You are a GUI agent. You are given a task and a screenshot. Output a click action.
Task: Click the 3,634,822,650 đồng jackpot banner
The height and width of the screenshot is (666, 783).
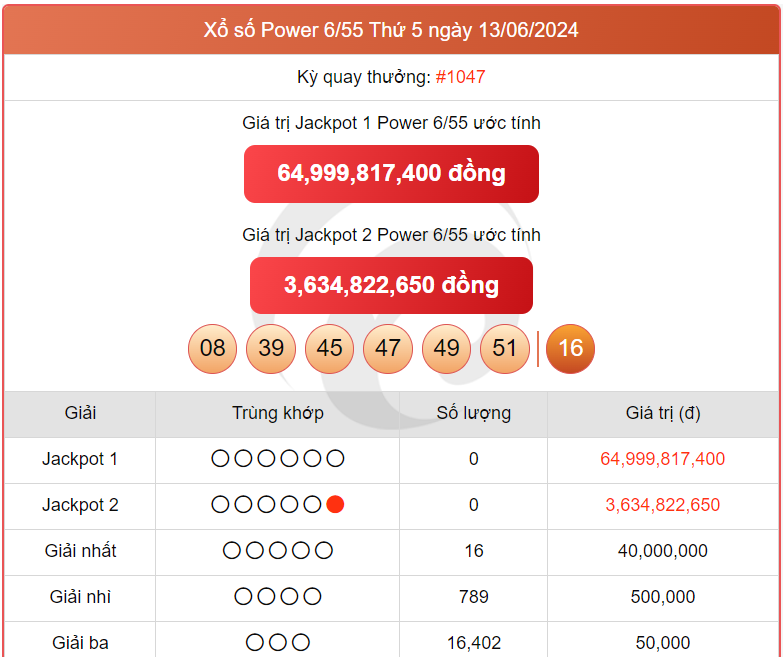pos(391,285)
